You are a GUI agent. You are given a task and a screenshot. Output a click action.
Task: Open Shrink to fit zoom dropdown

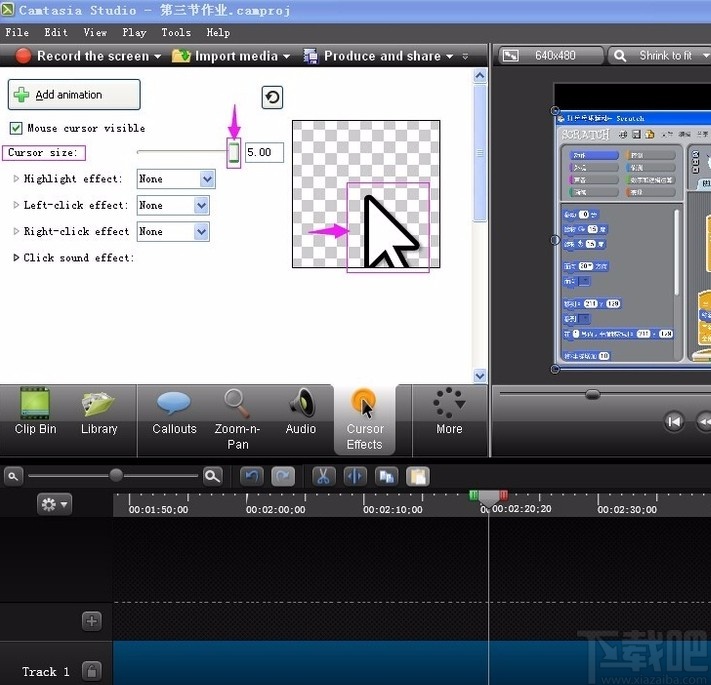pos(706,56)
